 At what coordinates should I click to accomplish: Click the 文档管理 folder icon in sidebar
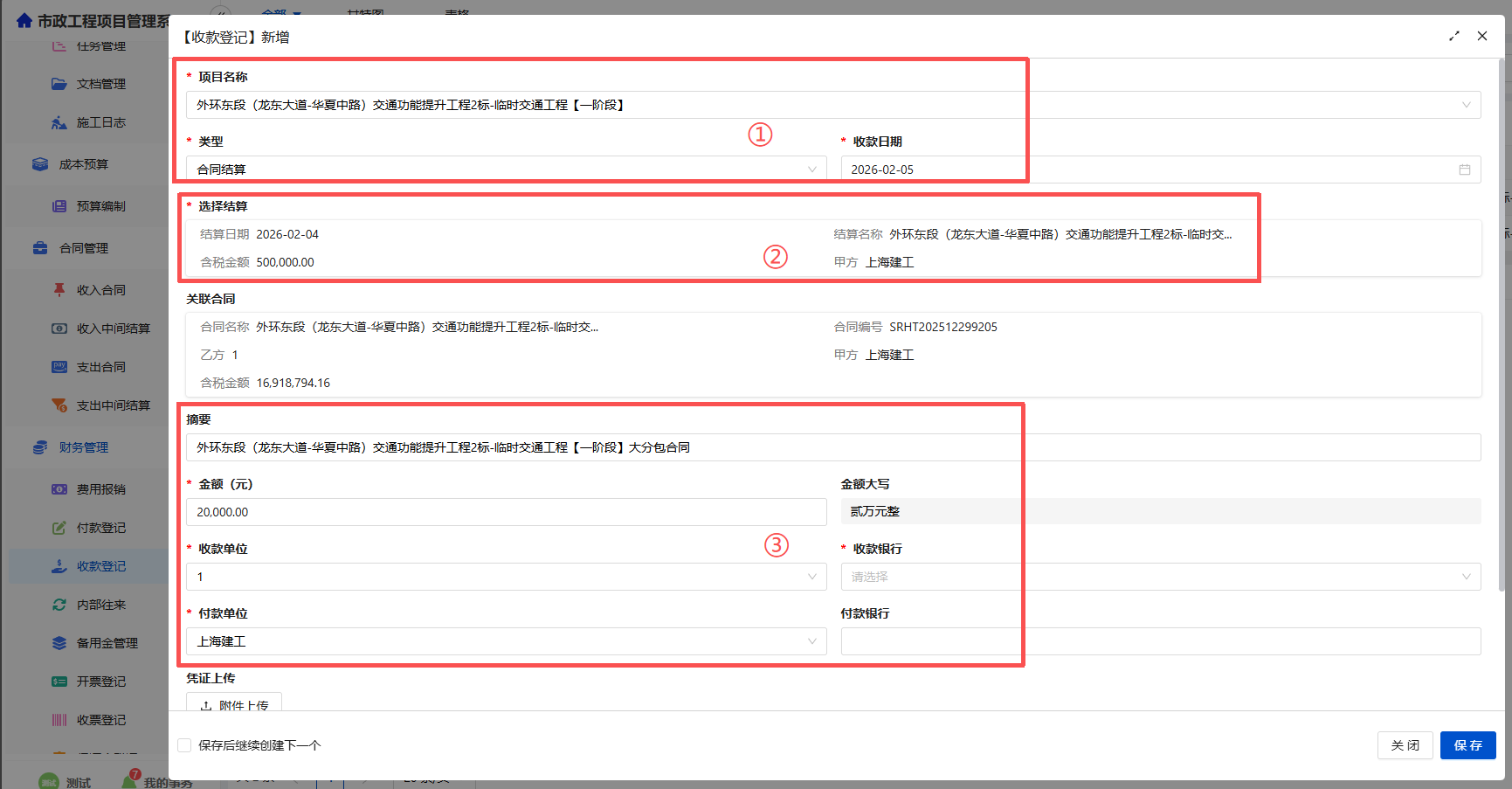pyautogui.click(x=59, y=84)
